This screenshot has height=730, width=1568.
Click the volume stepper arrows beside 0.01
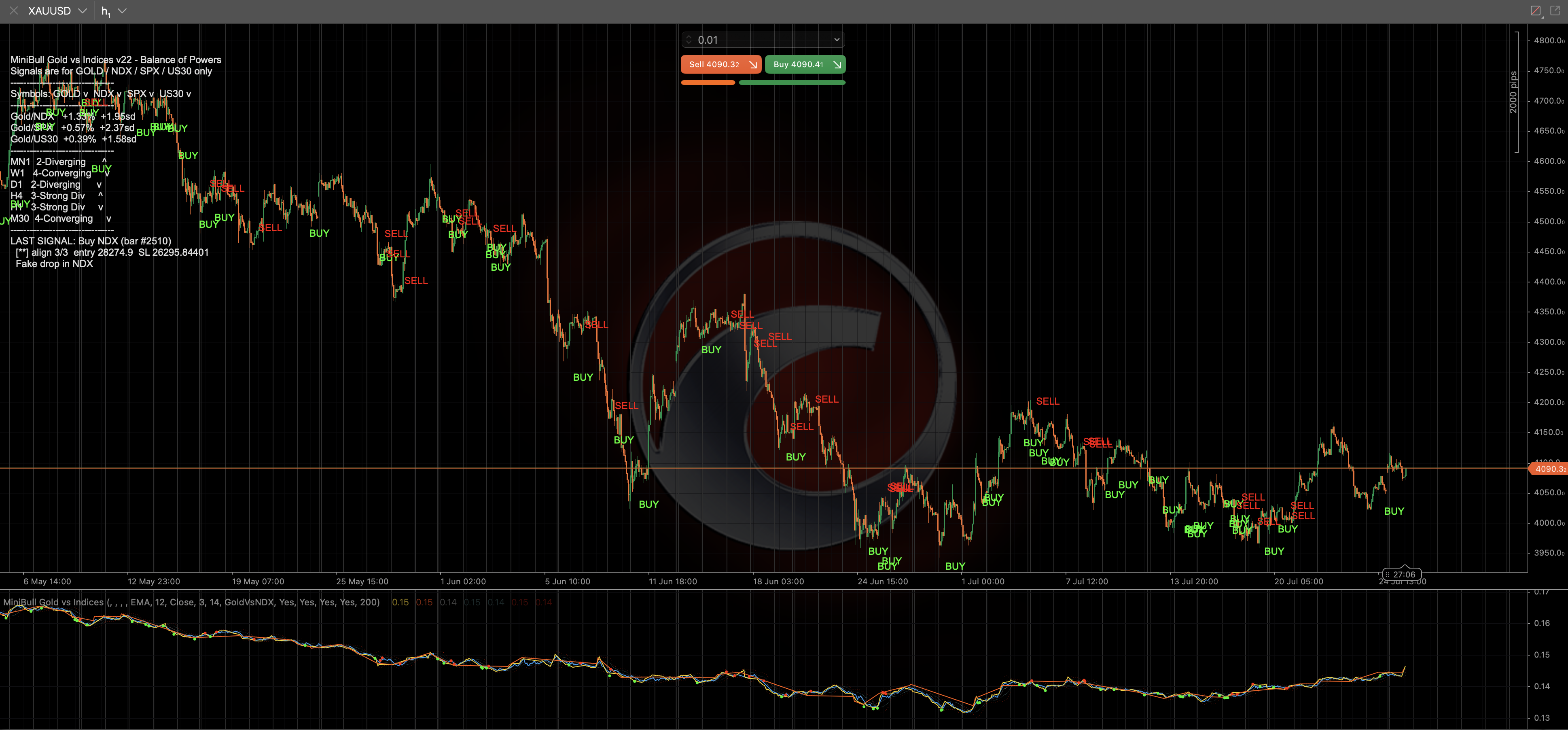click(689, 40)
